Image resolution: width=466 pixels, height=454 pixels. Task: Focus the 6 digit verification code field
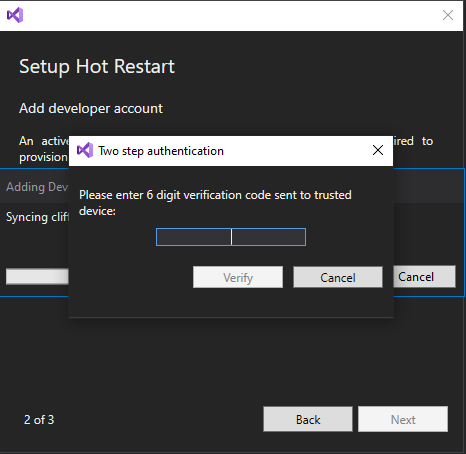coord(231,237)
